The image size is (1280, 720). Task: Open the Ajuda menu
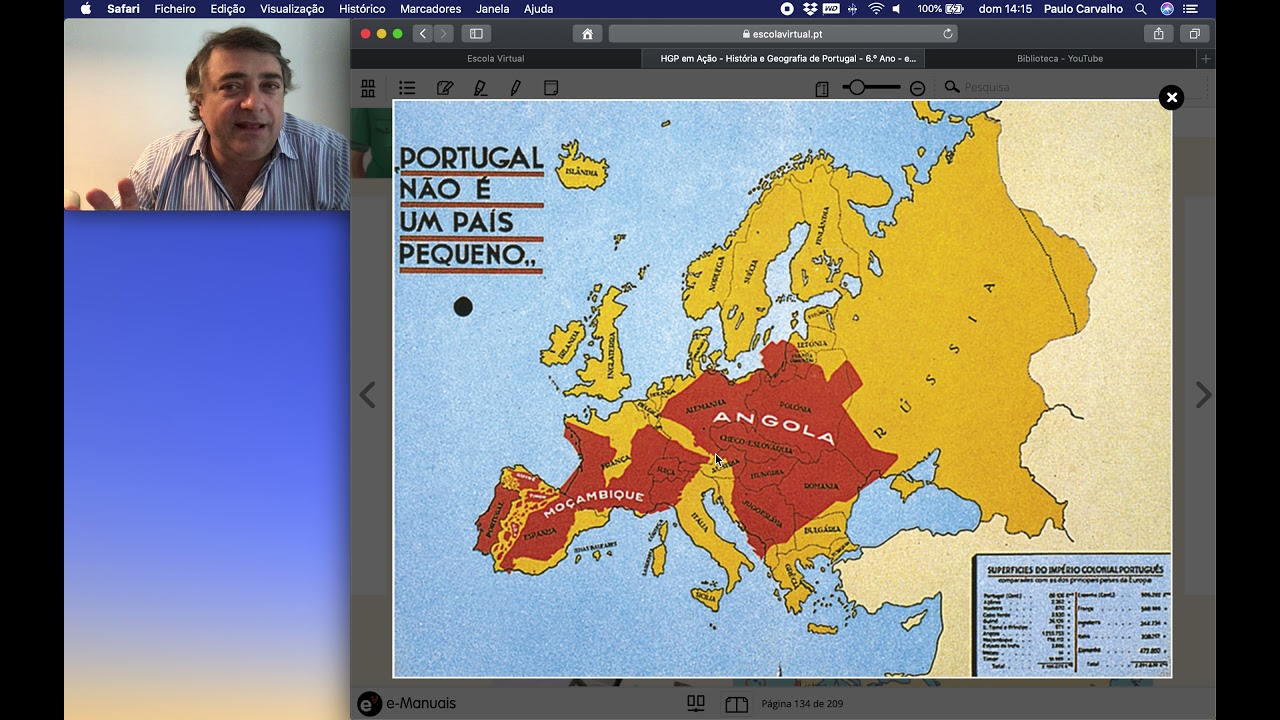click(x=538, y=9)
